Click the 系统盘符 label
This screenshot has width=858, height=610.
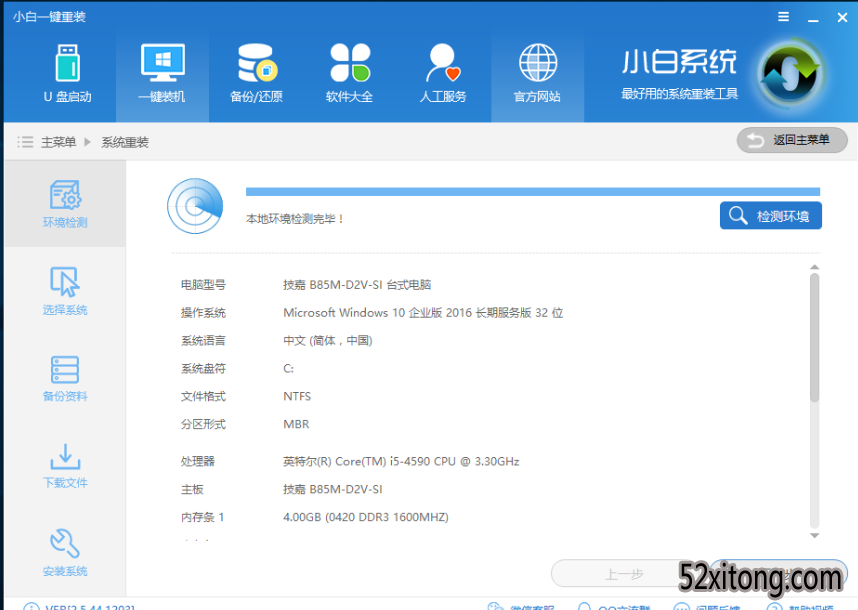pos(203,368)
